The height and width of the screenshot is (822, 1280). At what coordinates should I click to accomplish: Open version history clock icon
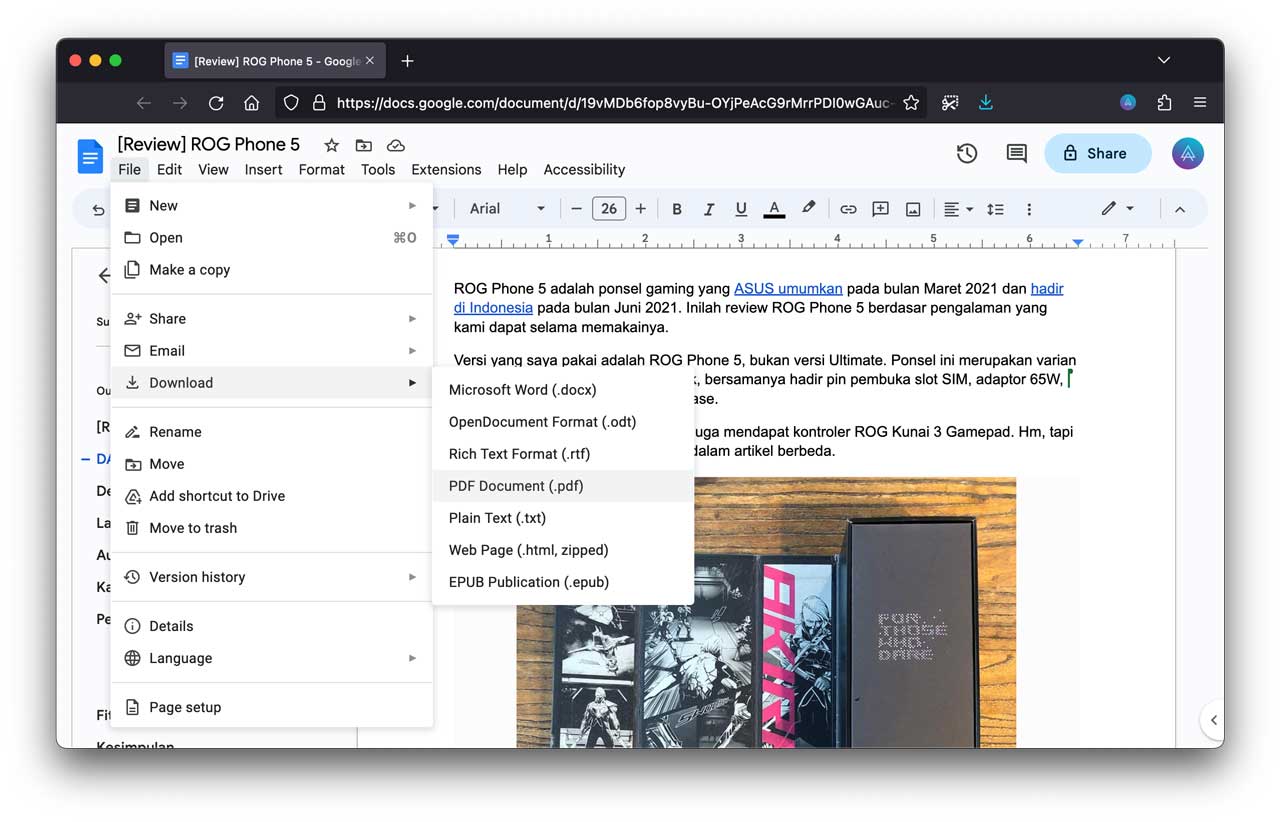967,153
